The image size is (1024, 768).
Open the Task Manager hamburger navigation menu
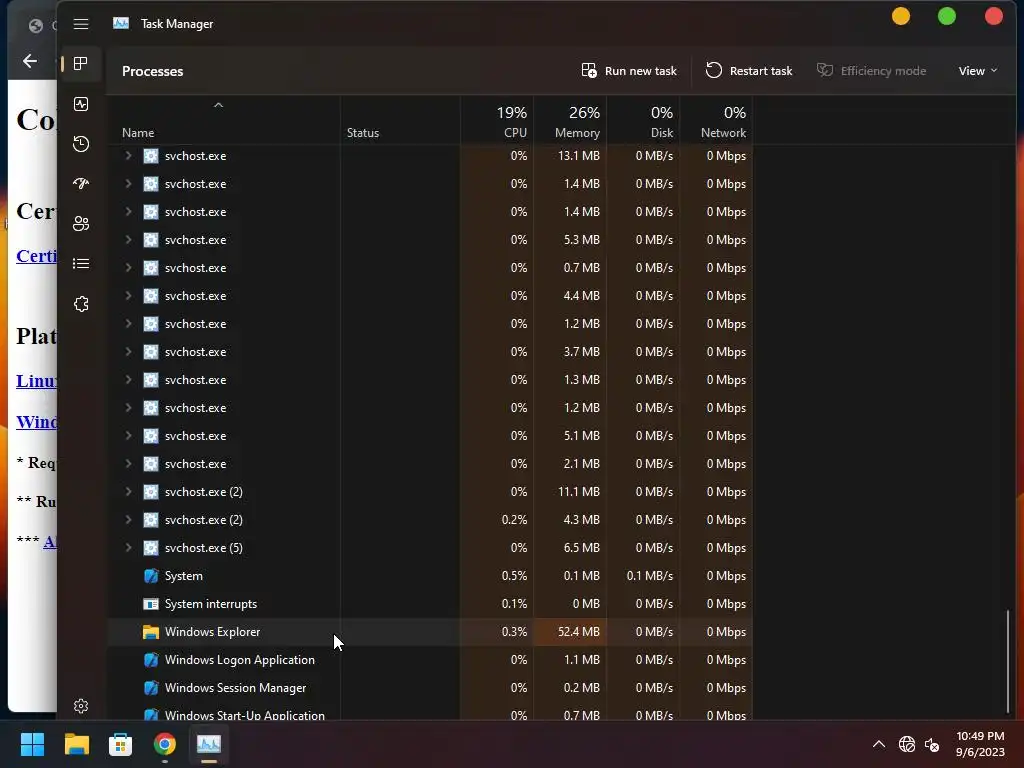[81, 24]
